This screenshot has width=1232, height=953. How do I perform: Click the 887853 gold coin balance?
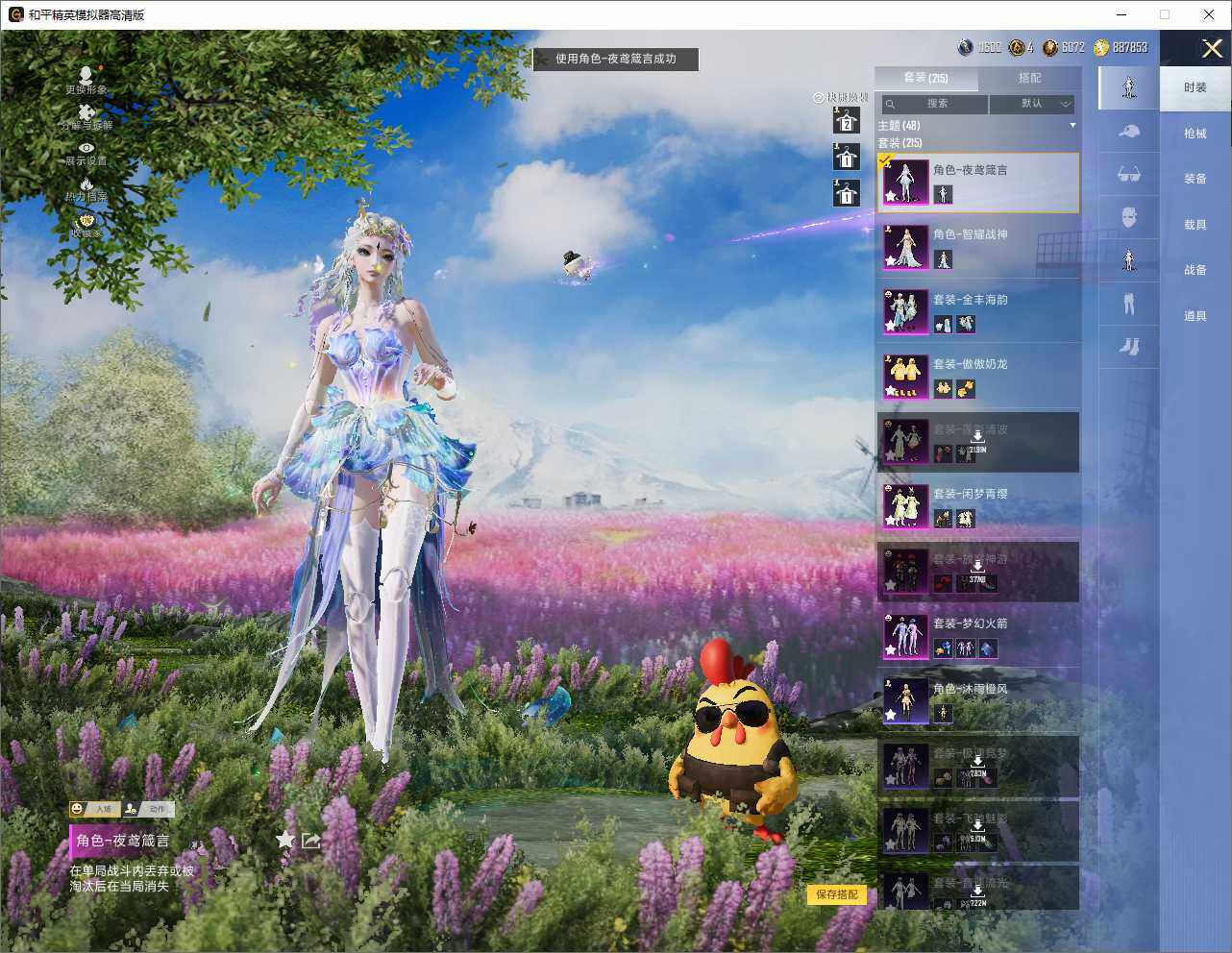tap(1121, 47)
